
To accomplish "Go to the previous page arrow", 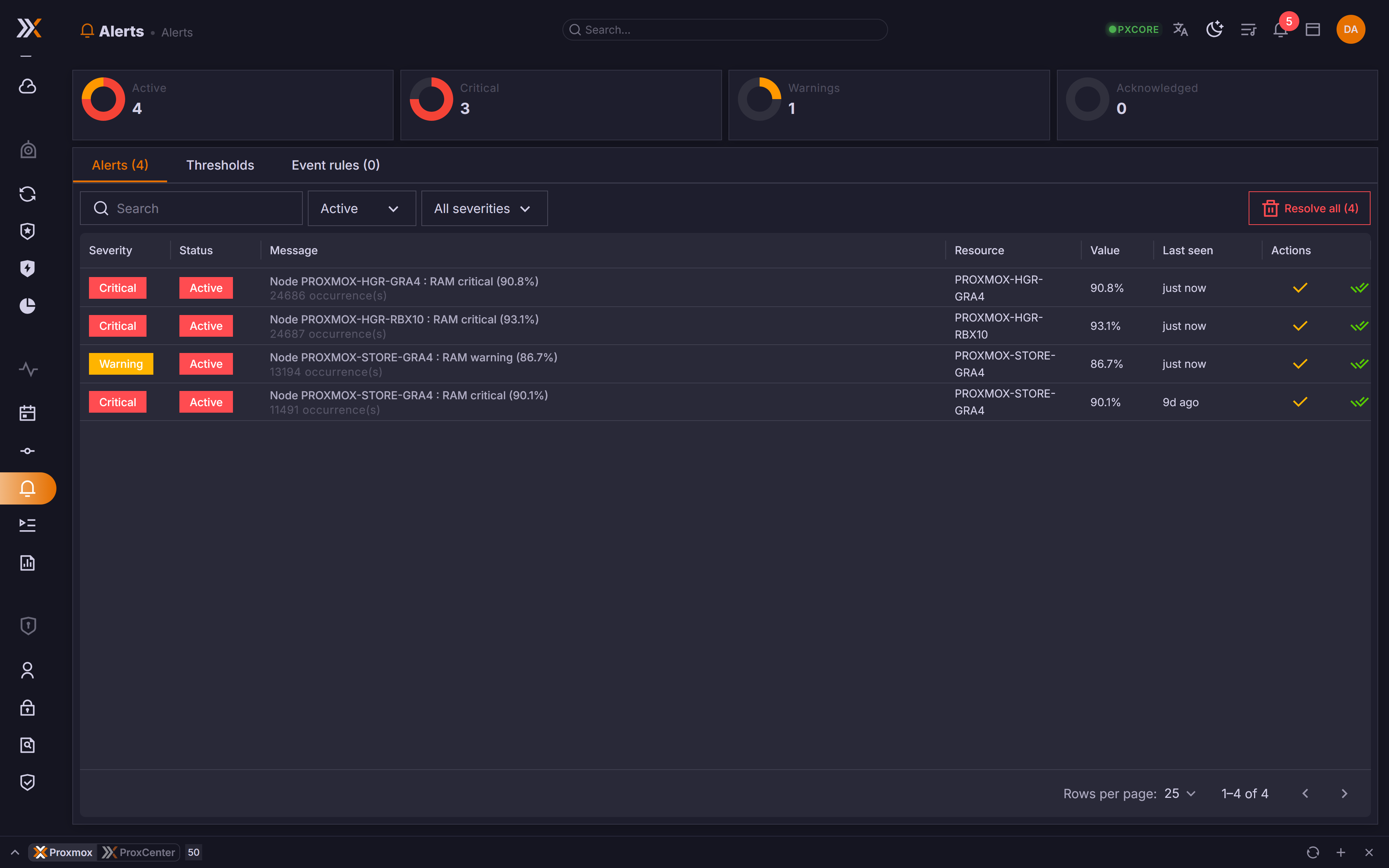I will pyautogui.click(x=1305, y=793).
